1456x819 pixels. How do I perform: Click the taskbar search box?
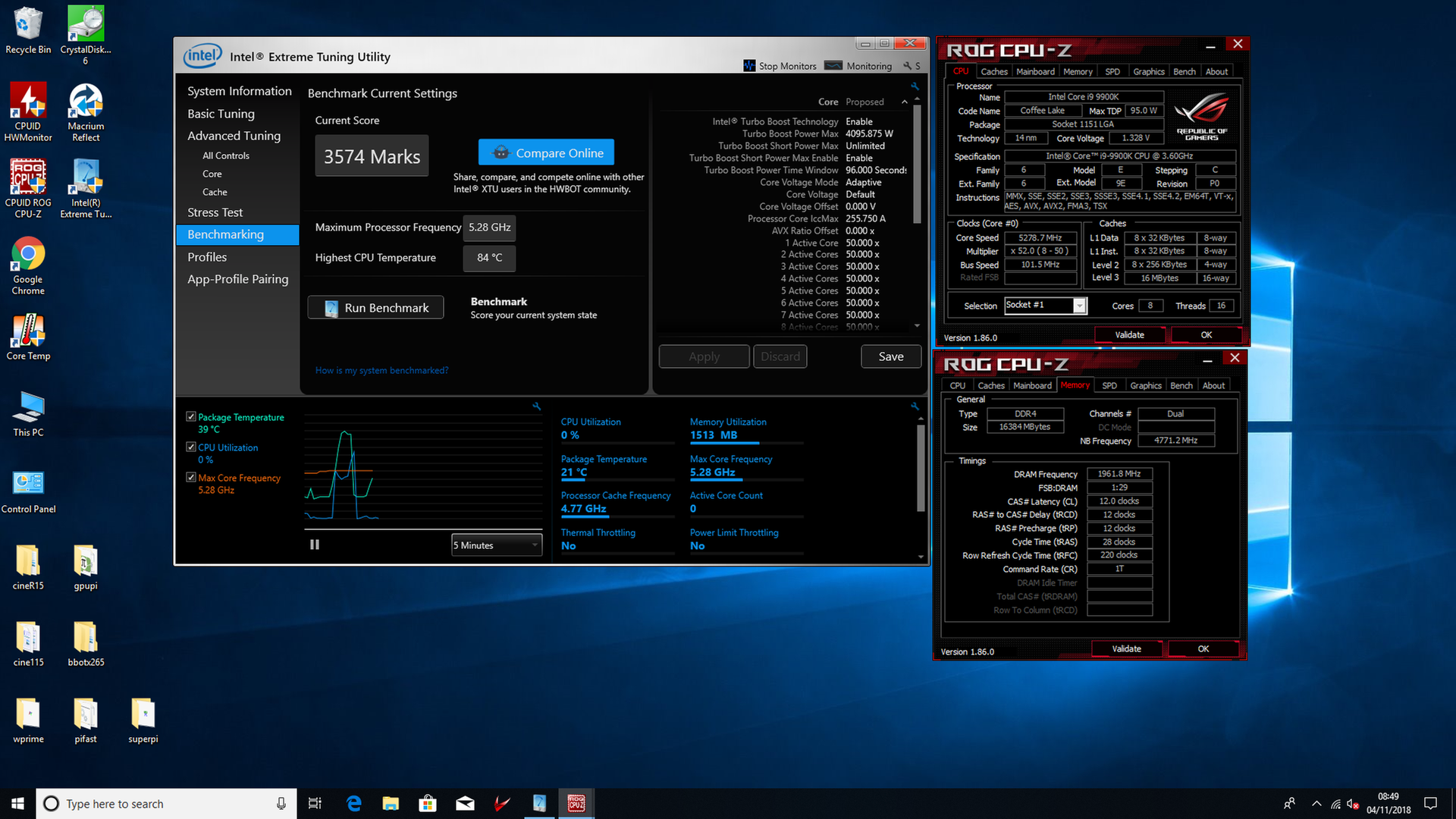tap(165, 803)
